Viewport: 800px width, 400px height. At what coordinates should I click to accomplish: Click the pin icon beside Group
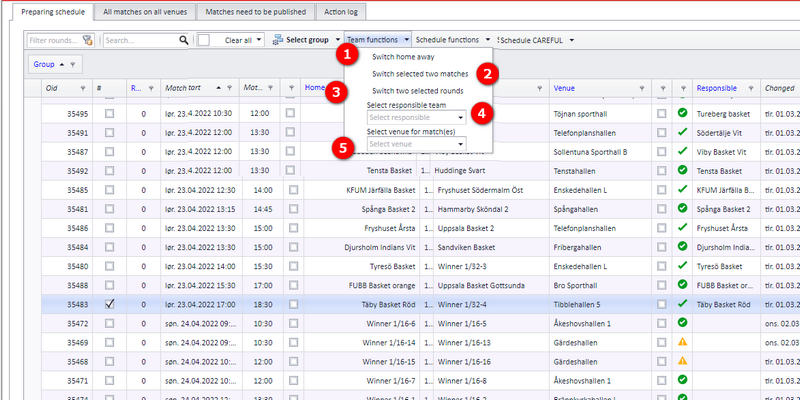73,64
